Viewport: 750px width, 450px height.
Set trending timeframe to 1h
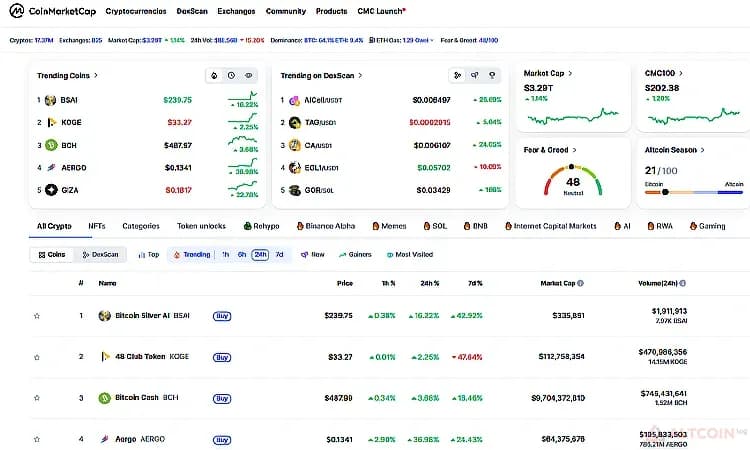[225, 255]
